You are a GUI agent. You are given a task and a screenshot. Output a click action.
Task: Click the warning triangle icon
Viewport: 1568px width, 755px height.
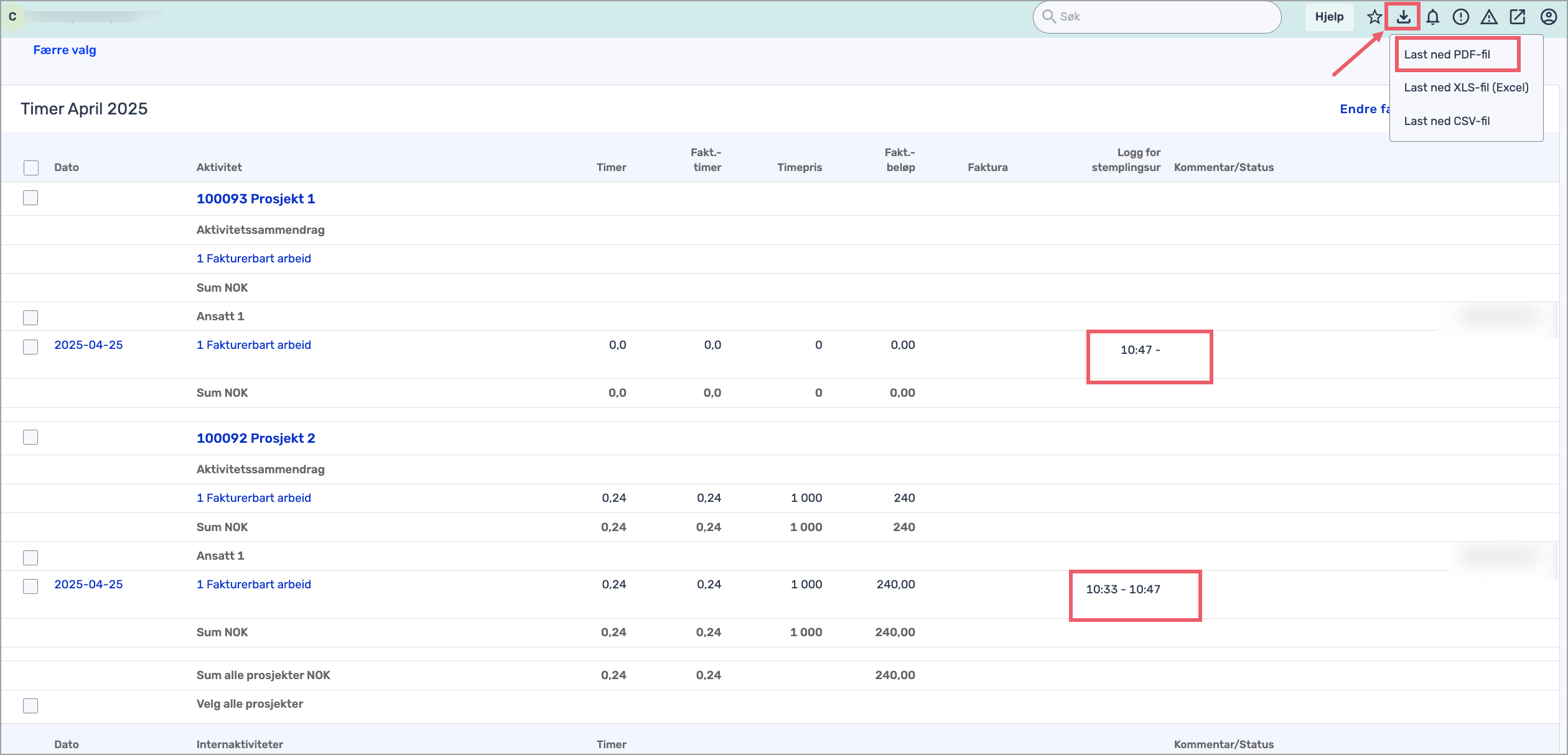[x=1488, y=17]
